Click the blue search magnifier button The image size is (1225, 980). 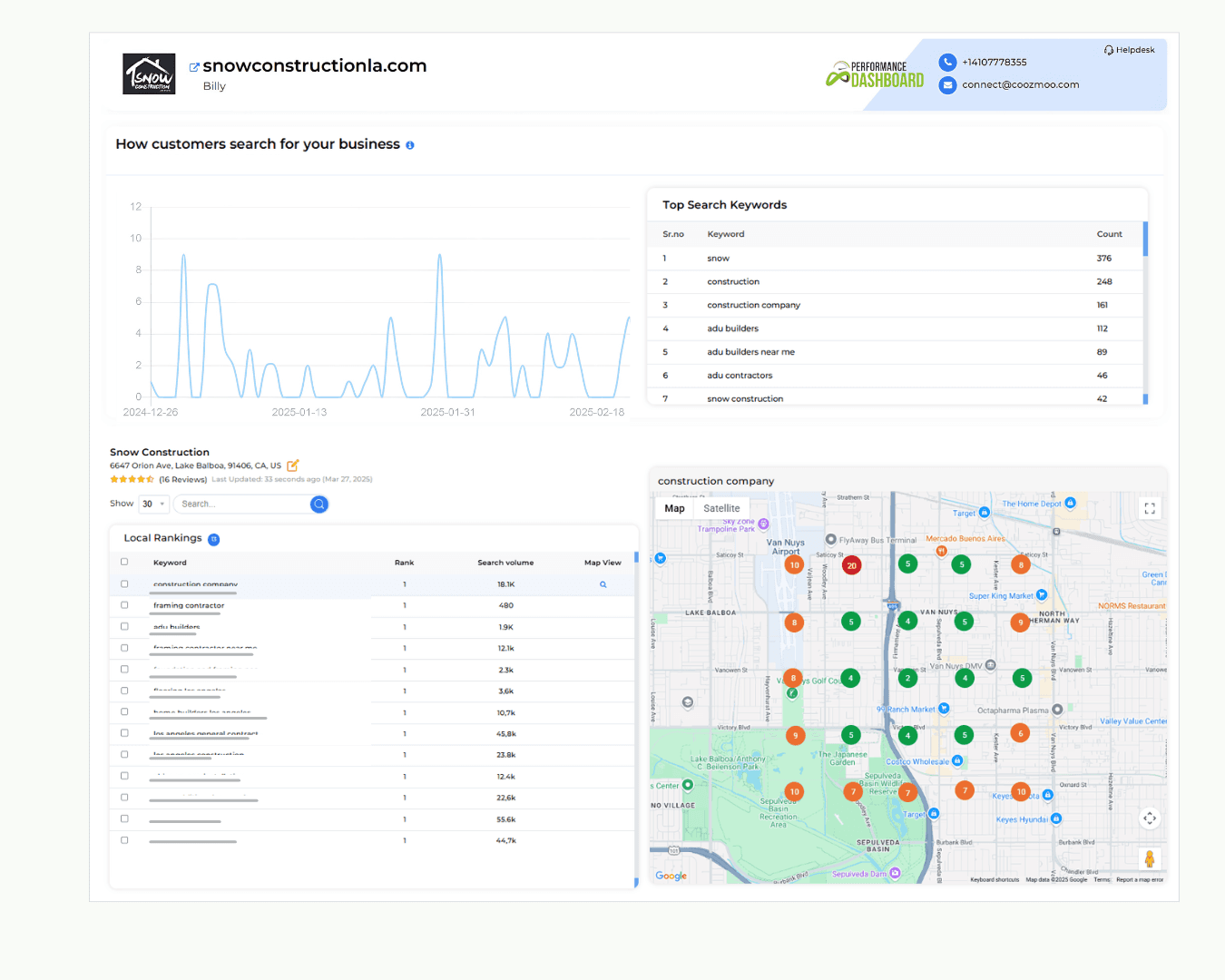tap(319, 505)
